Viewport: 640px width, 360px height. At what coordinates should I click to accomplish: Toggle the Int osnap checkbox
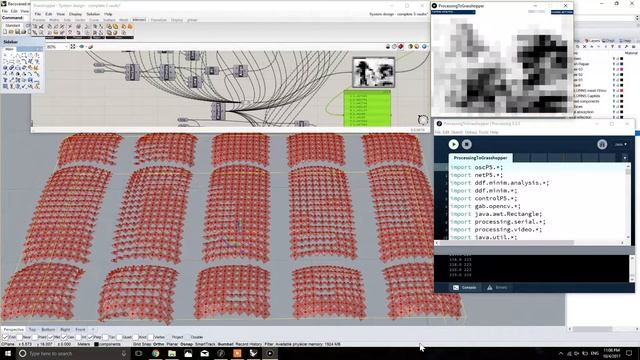tap(78, 337)
